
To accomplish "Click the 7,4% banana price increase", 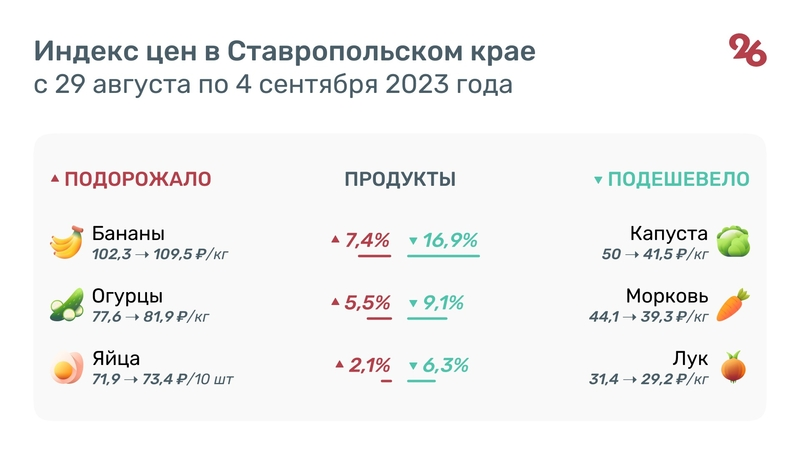I will coord(366,240).
